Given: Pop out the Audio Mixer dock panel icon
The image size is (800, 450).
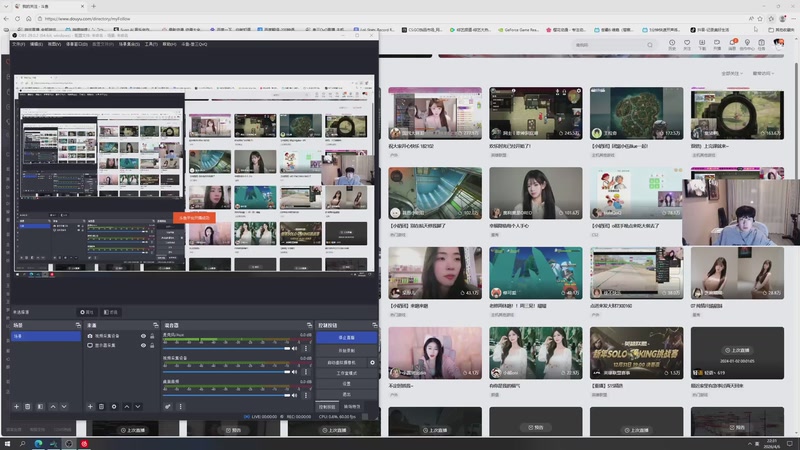Looking at the screenshot, I should pos(309,325).
